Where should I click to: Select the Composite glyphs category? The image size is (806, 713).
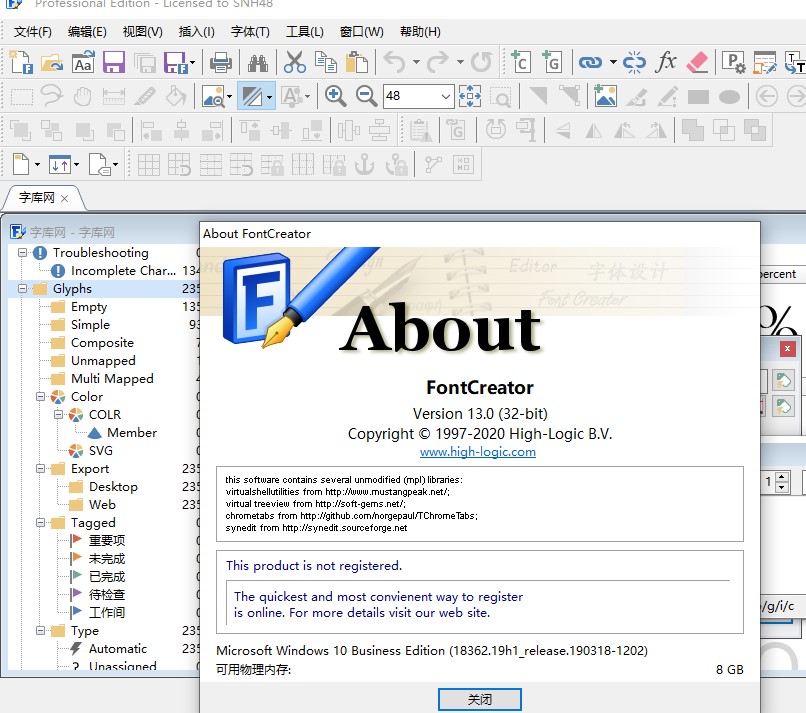tap(102, 343)
